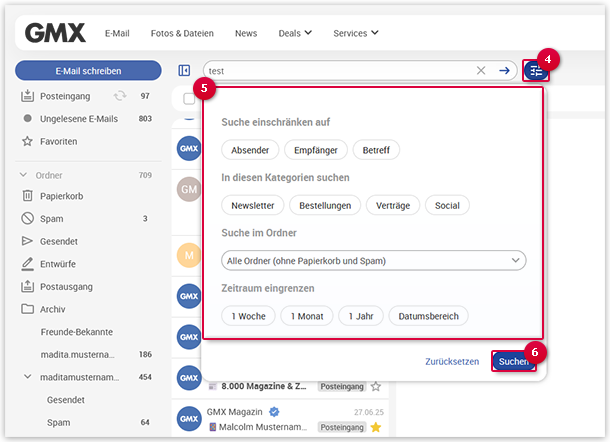Open the 8.000 Magazine & Z... email
This screenshot has height=442, width=610.
264,386
